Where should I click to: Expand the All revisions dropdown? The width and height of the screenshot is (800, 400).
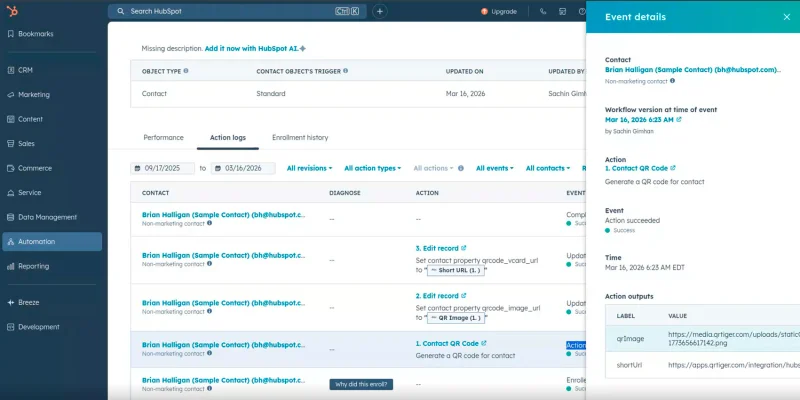pyautogui.click(x=309, y=168)
